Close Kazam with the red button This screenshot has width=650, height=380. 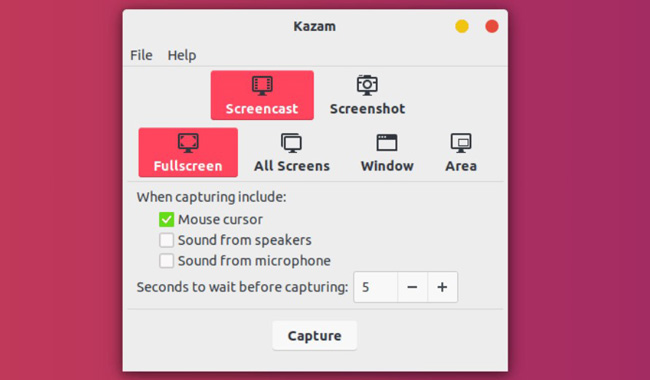(492, 27)
